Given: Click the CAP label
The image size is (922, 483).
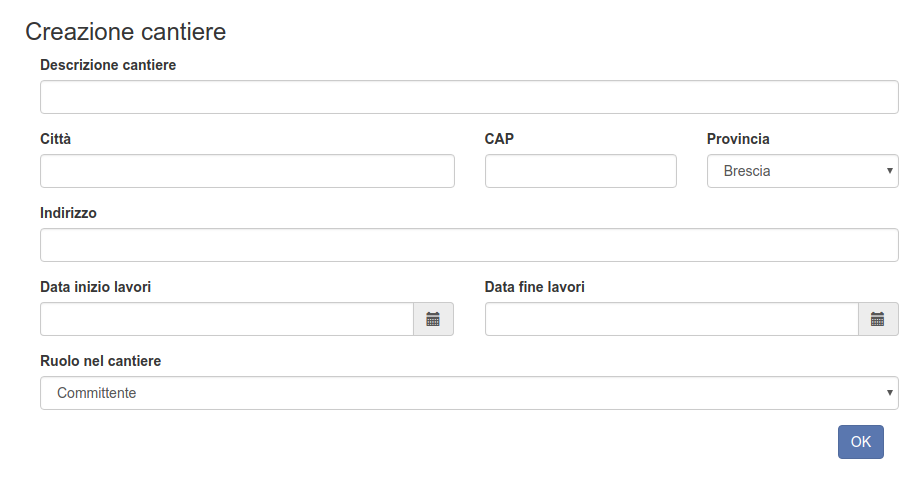Looking at the screenshot, I should (x=499, y=139).
